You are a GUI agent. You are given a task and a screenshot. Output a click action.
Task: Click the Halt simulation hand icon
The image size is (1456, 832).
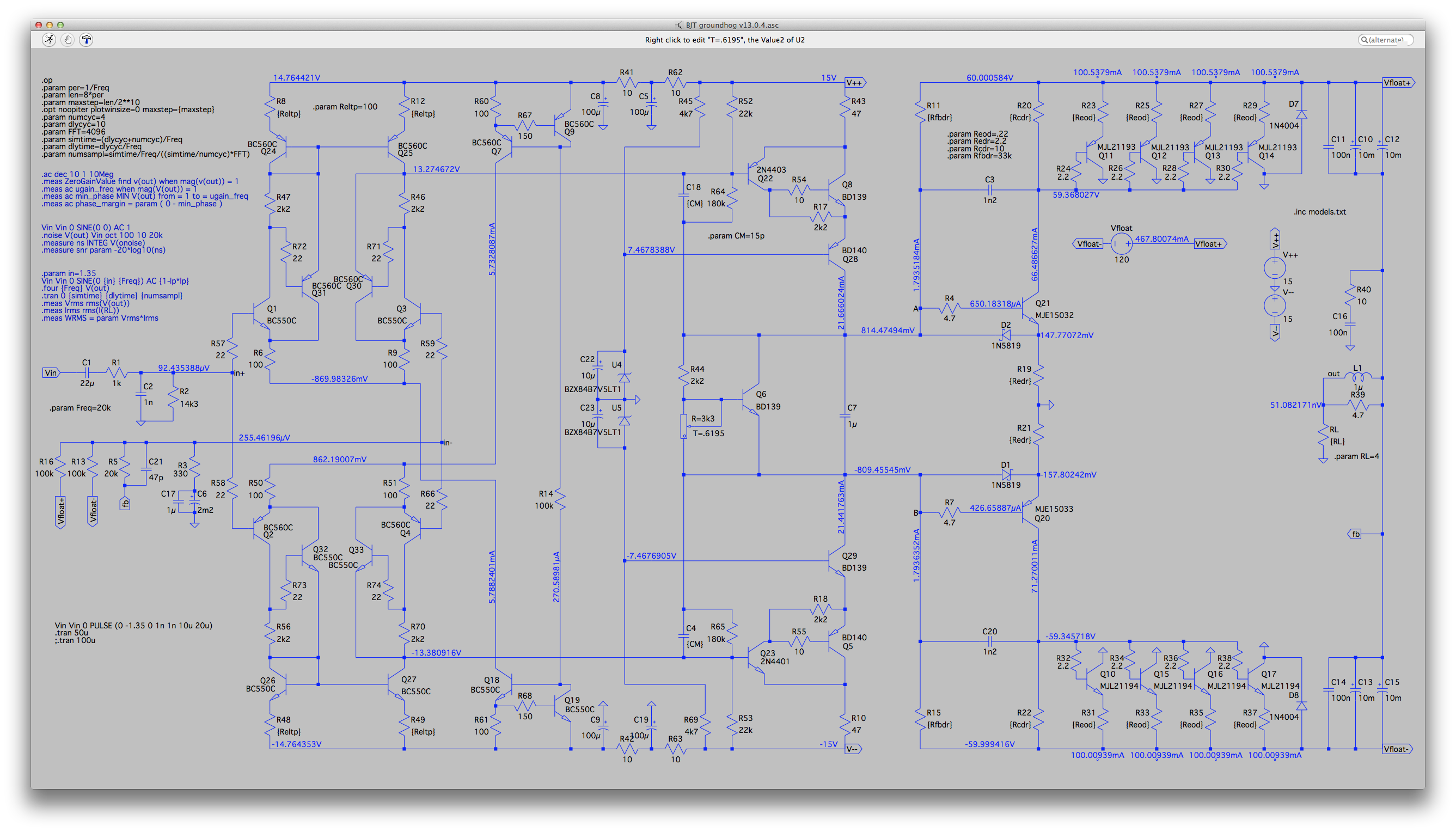click(68, 39)
